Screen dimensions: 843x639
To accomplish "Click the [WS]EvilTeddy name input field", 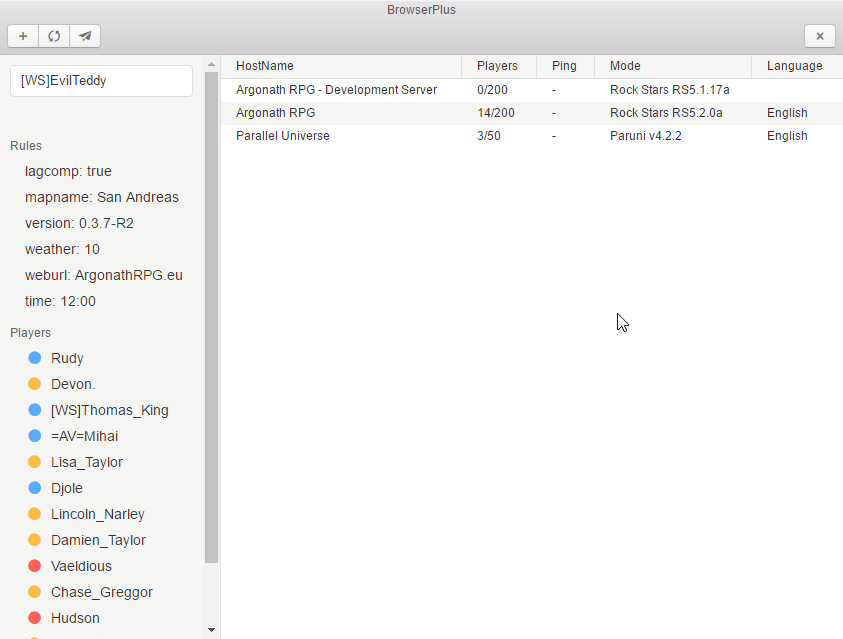I will tap(101, 81).
